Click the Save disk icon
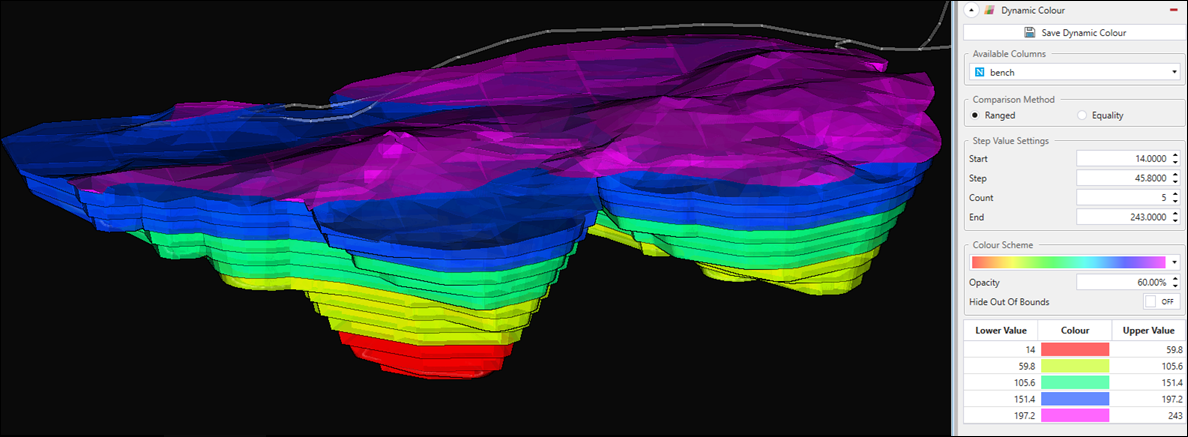 (1029, 33)
